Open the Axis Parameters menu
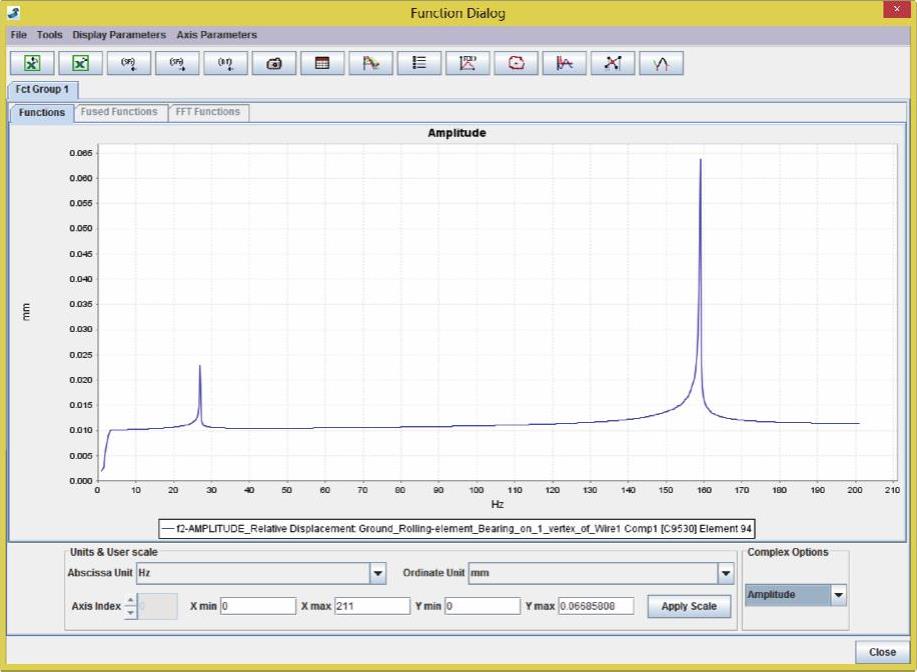This screenshot has width=917, height=672. click(x=216, y=35)
